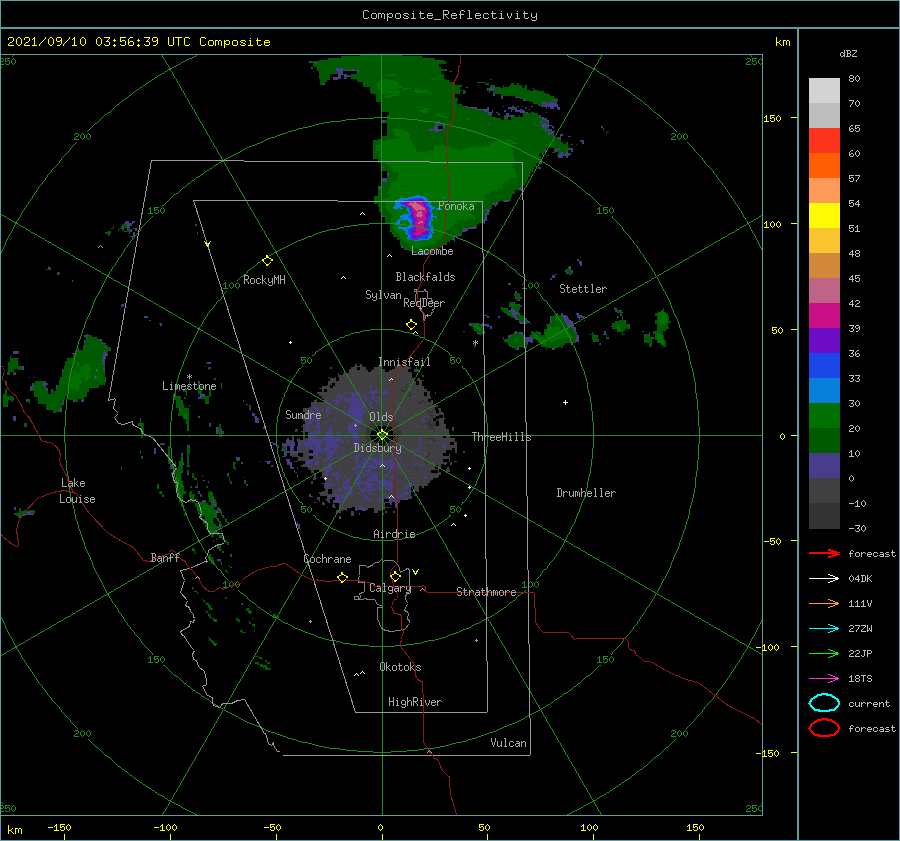This screenshot has width=900, height=841.
Task: Click the Composite_Reflectivity title text
Action: [x=450, y=15]
